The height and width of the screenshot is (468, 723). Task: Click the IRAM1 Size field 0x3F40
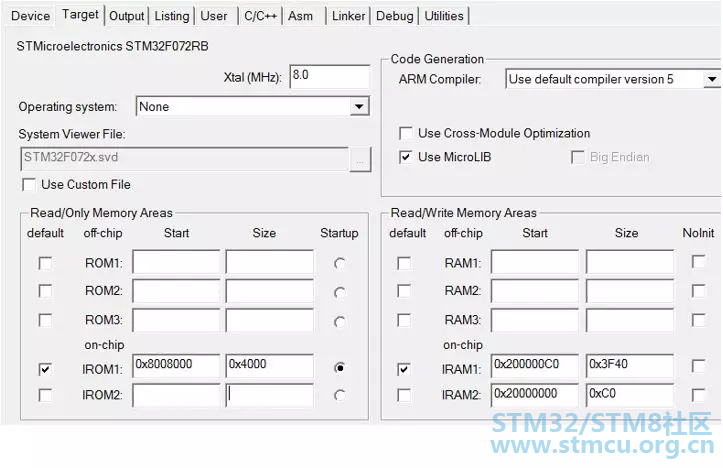630,366
